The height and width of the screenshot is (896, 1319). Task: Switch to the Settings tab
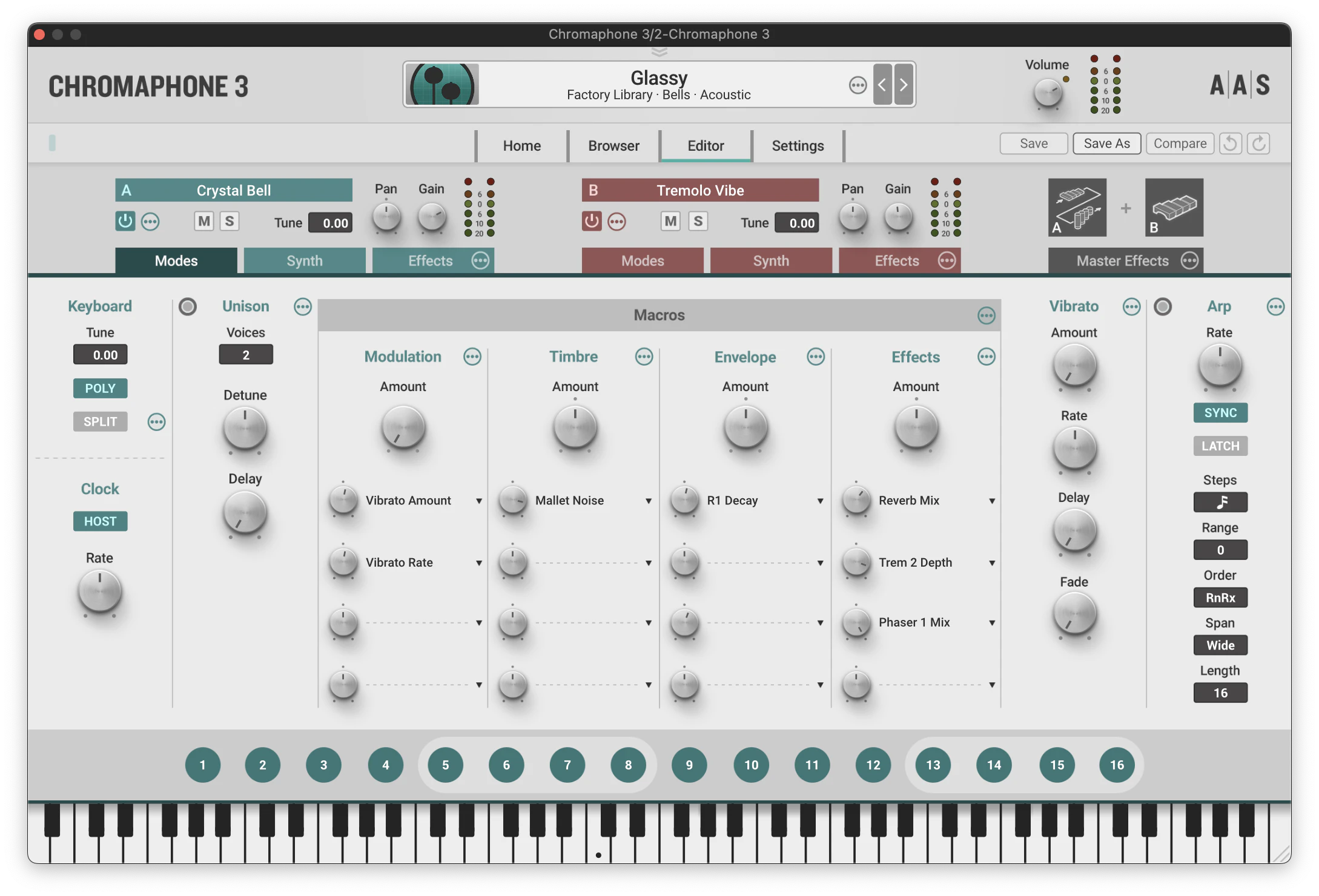point(798,146)
